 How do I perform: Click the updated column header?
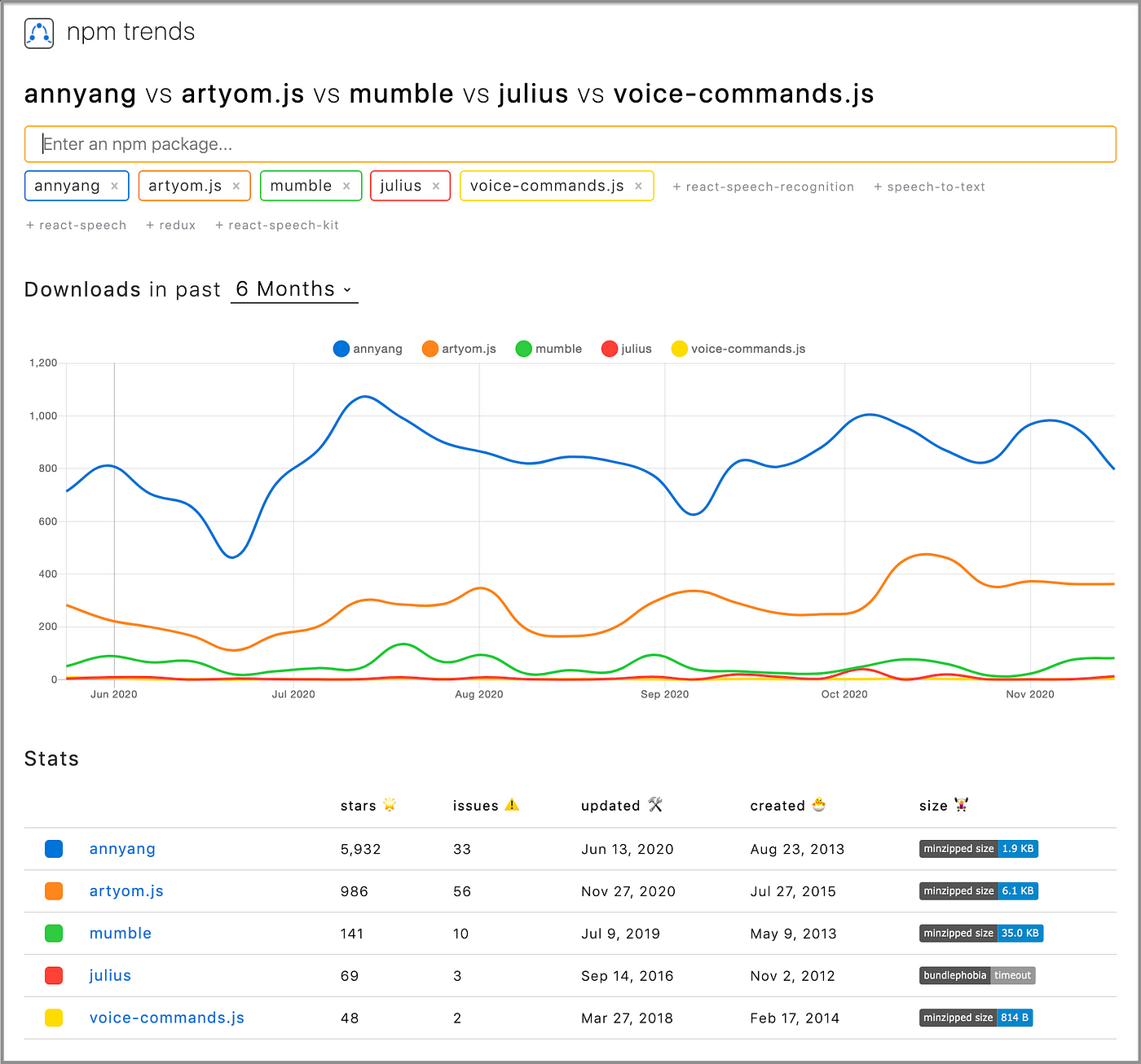[610, 806]
